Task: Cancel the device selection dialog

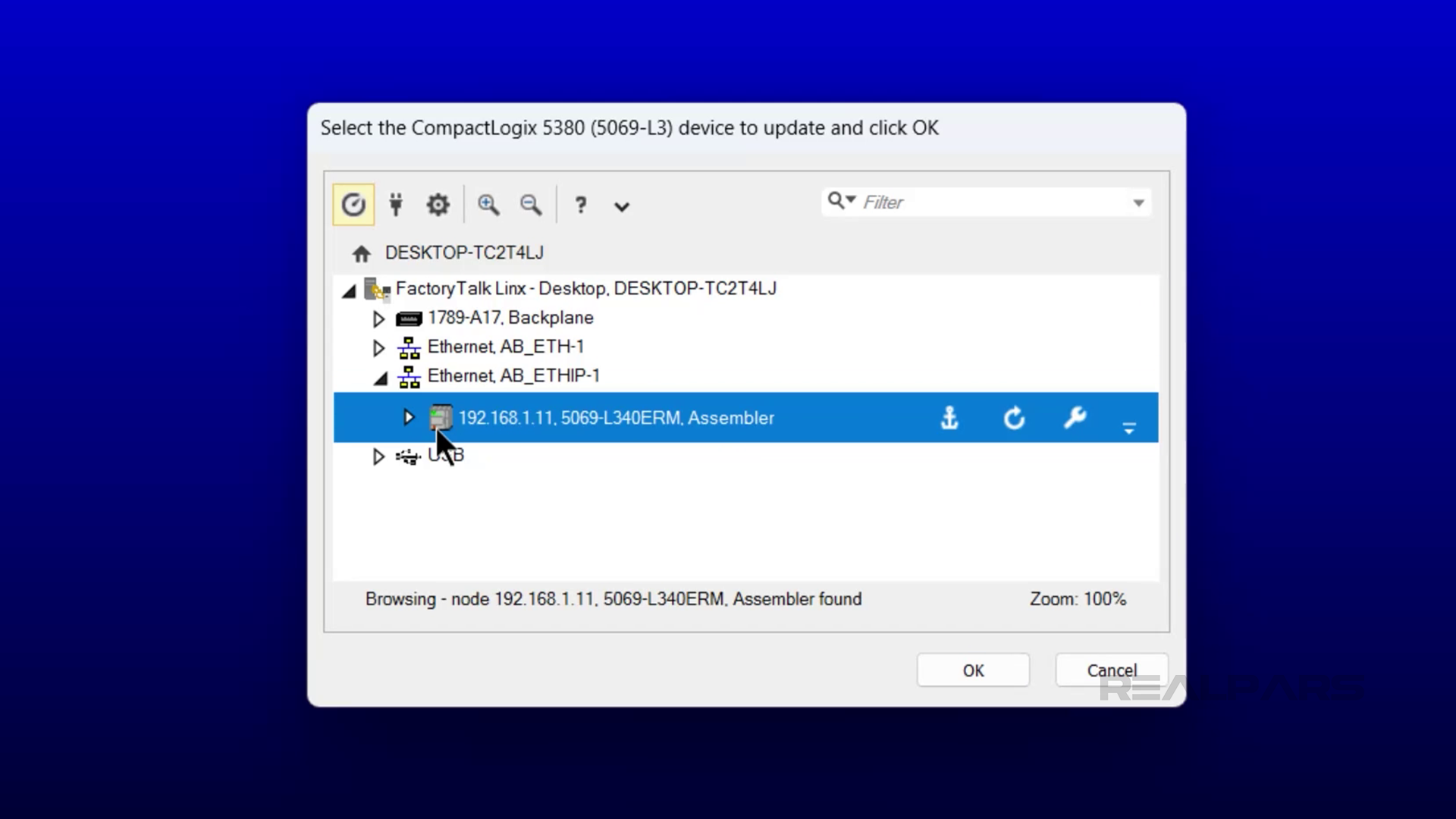Action: 1112,670
